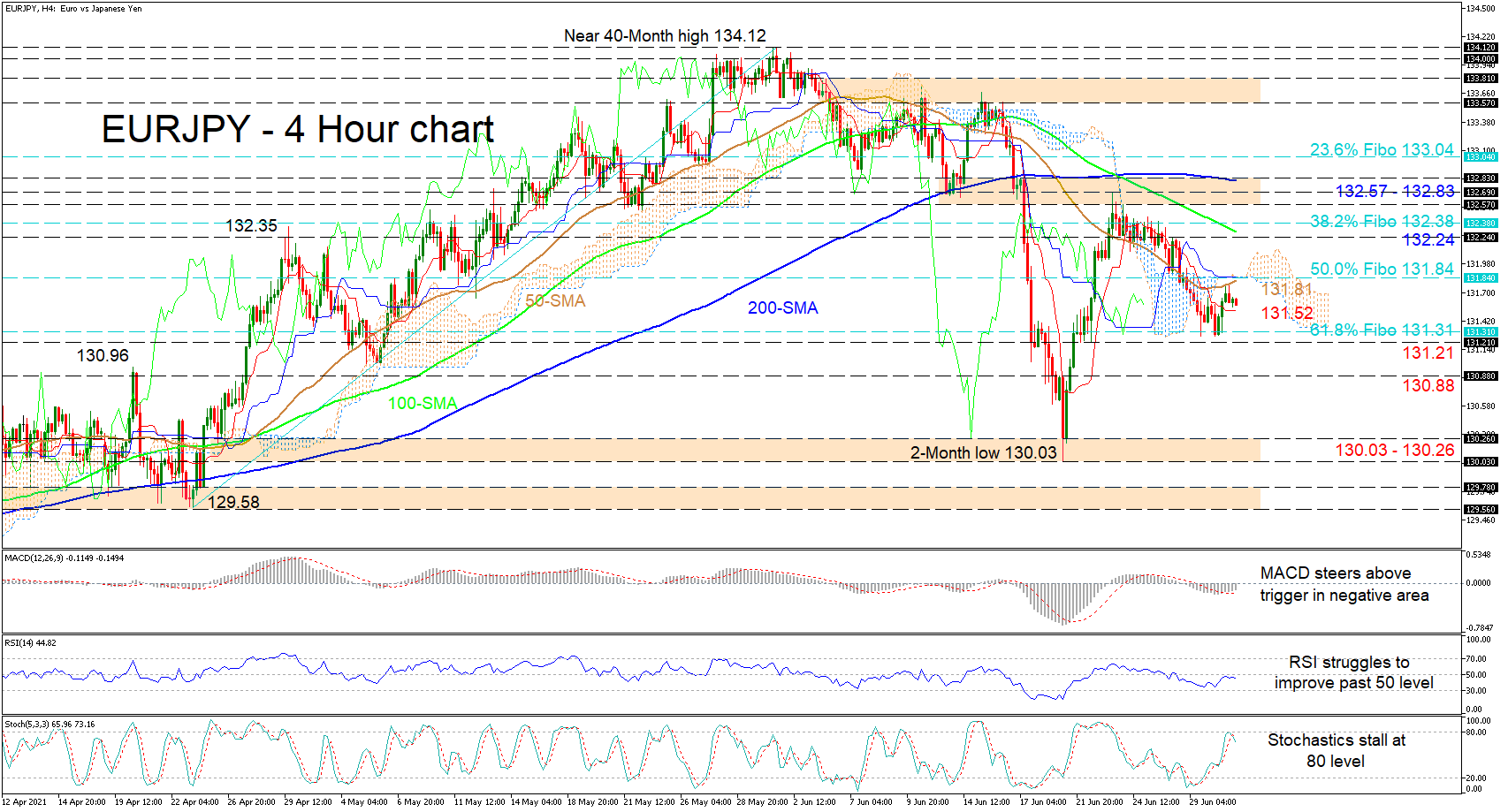1508x812 pixels.
Task: Click the 'Near 40-Month high 134.12' annotation
Action: (665, 36)
